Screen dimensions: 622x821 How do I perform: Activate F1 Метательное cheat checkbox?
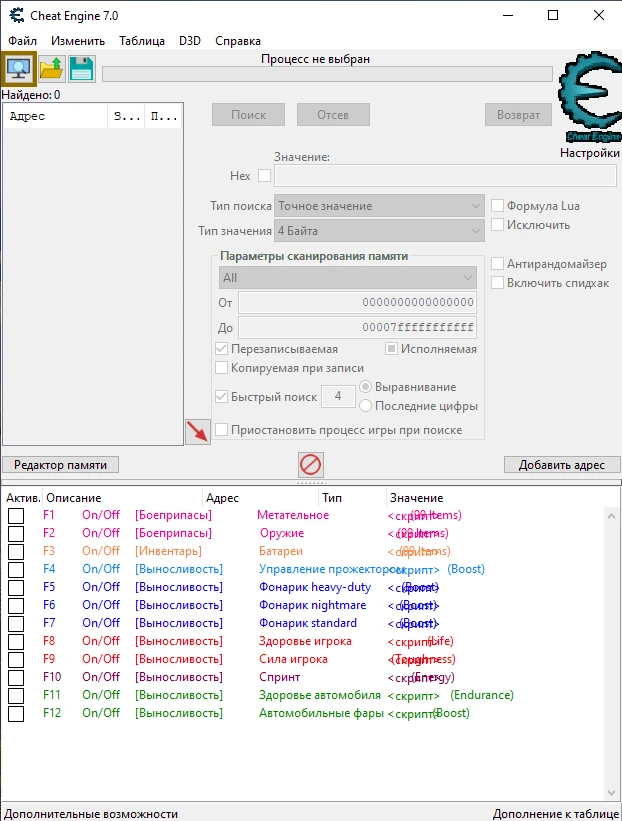(x=16, y=516)
